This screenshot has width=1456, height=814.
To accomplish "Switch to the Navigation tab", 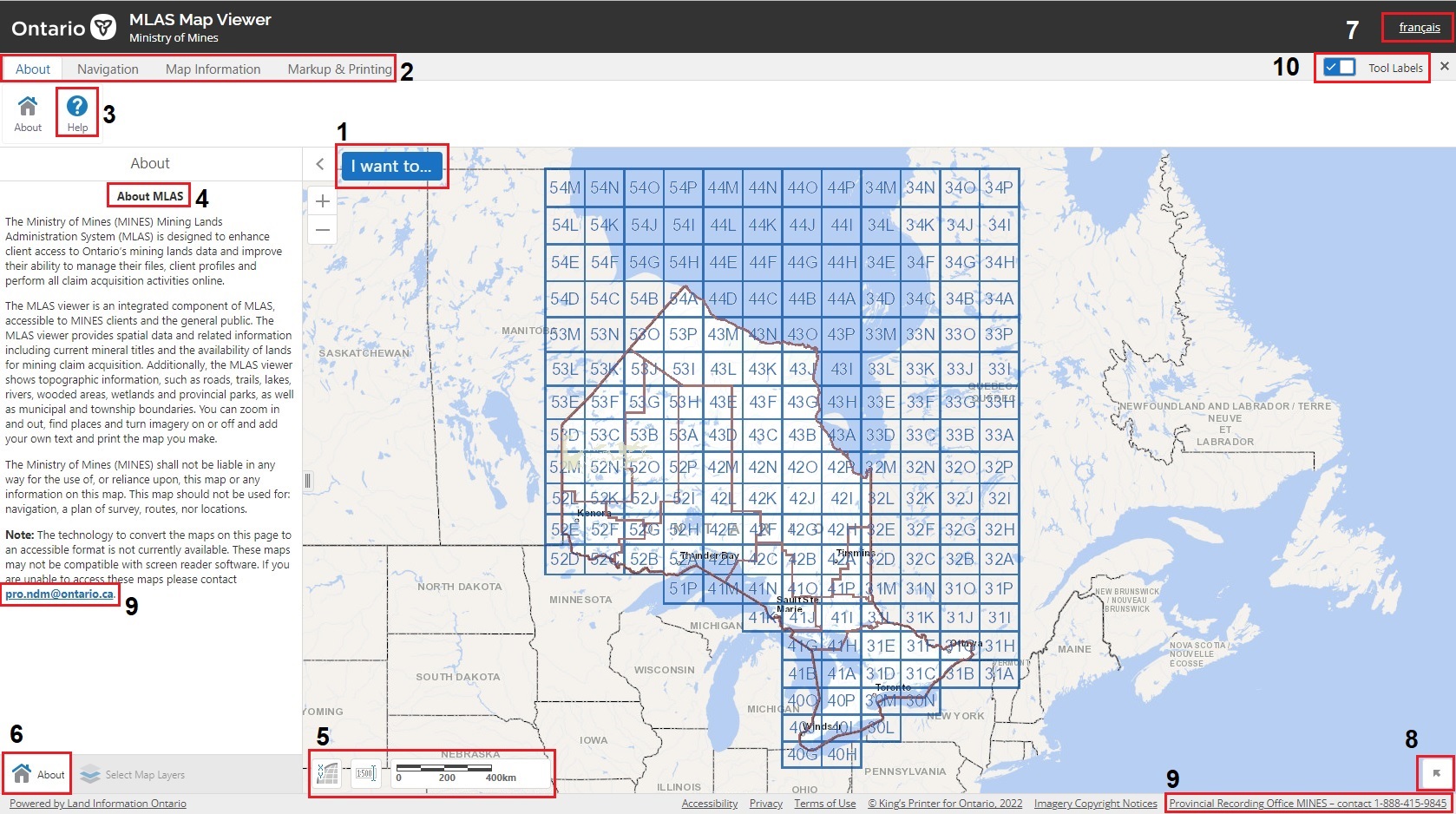I will pyautogui.click(x=108, y=69).
